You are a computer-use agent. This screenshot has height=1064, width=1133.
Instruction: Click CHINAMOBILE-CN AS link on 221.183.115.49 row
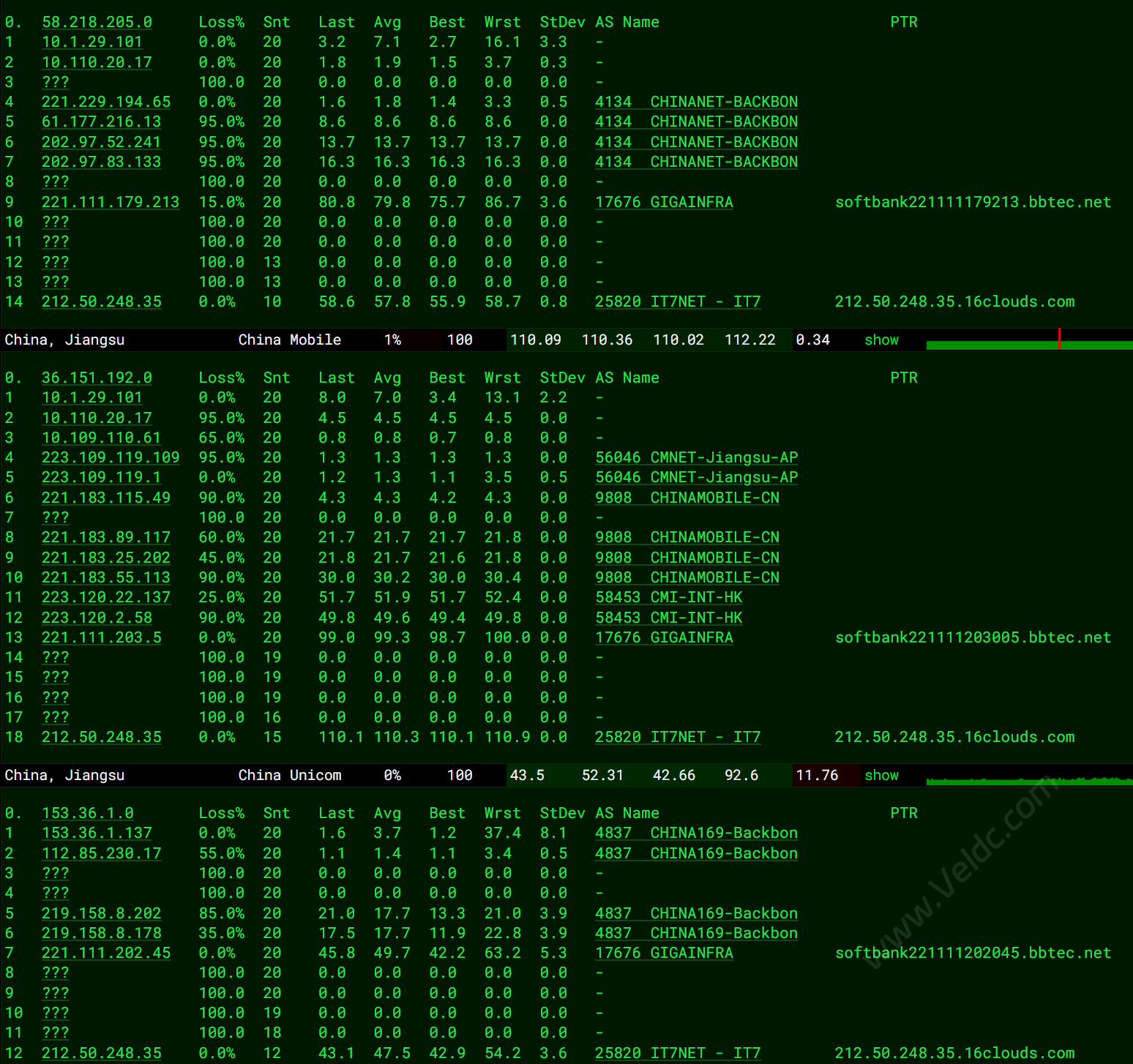click(687, 498)
